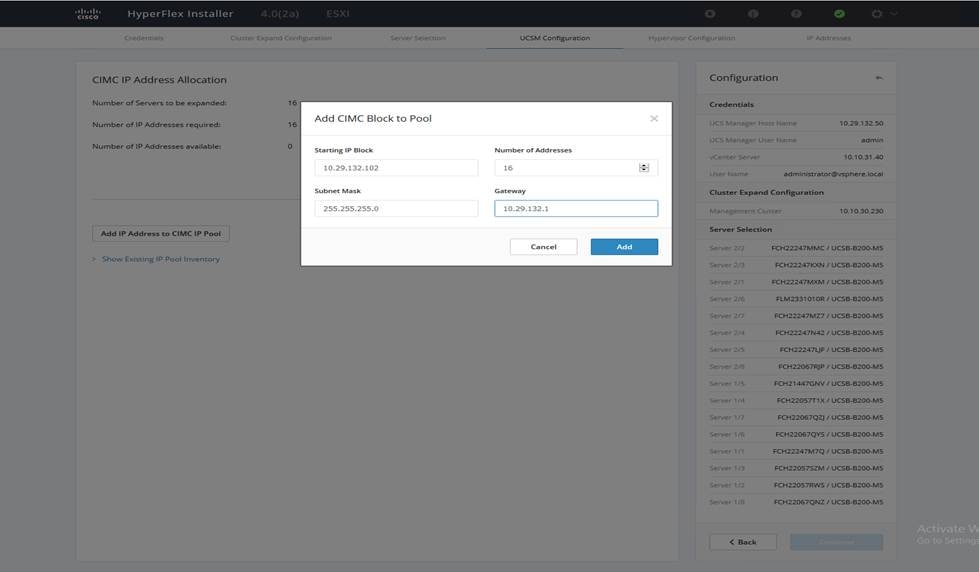This screenshot has width=979, height=572.
Task: Click server row FCH22067QYS
Action: (x=796, y=434)
